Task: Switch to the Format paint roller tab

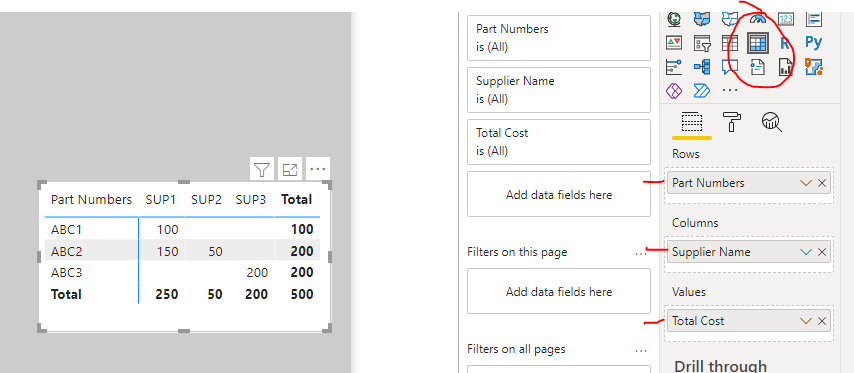Action: click(731, 121)
